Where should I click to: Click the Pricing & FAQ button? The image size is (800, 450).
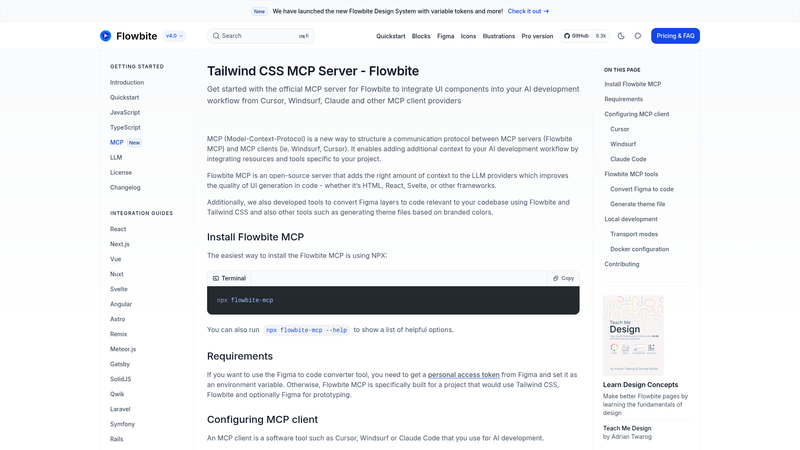[x=675, y=36]
